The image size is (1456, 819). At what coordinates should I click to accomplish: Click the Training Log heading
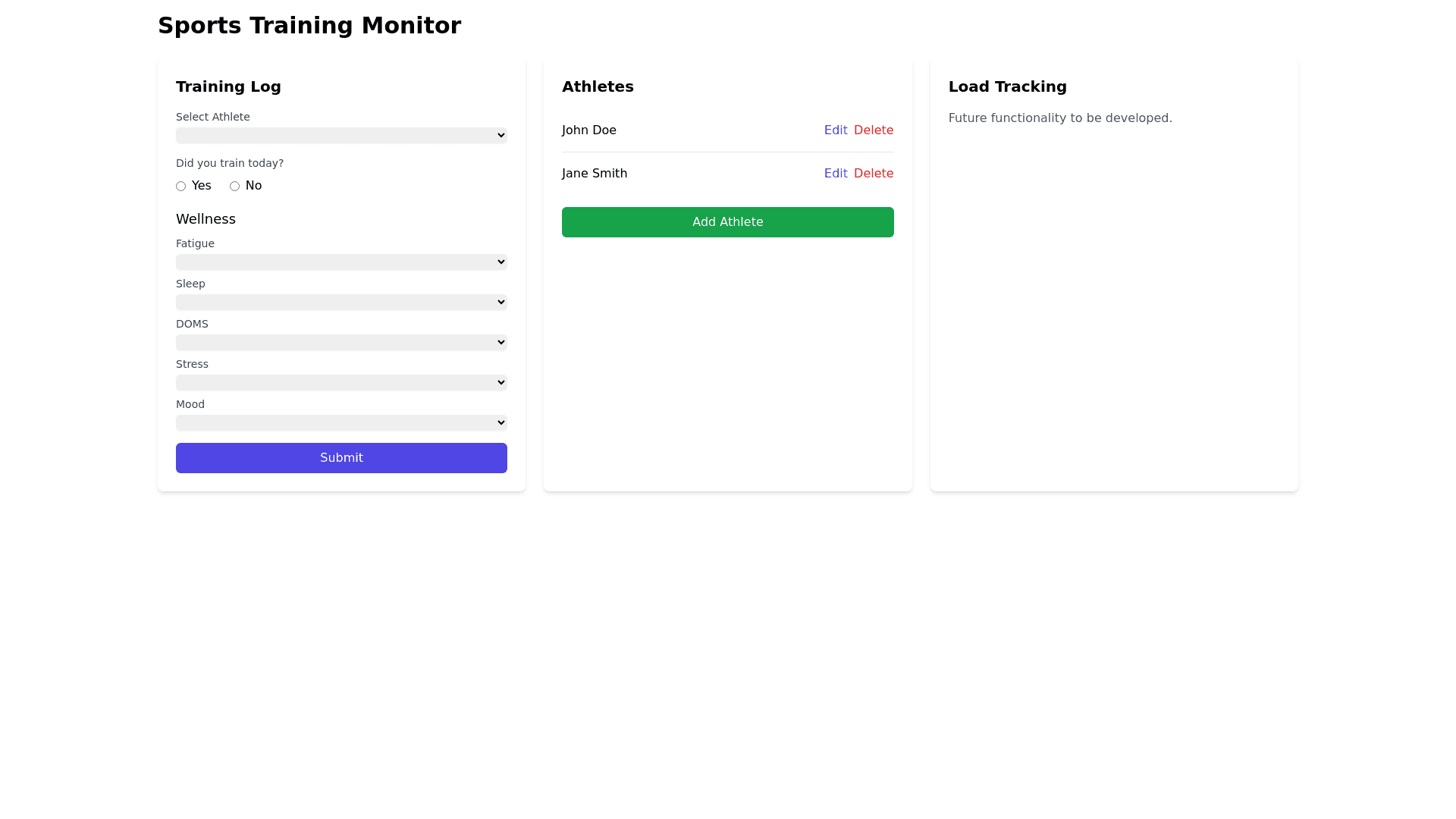coord(228,86)
